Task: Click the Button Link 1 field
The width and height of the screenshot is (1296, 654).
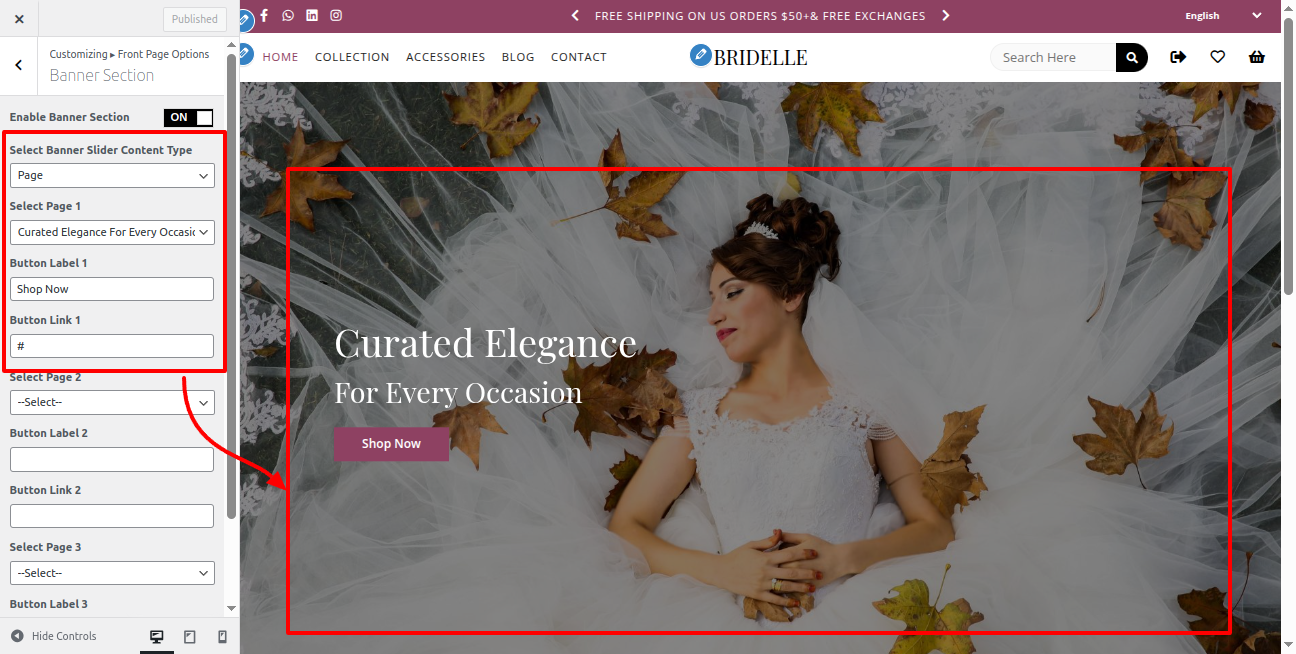Action: 112,346
